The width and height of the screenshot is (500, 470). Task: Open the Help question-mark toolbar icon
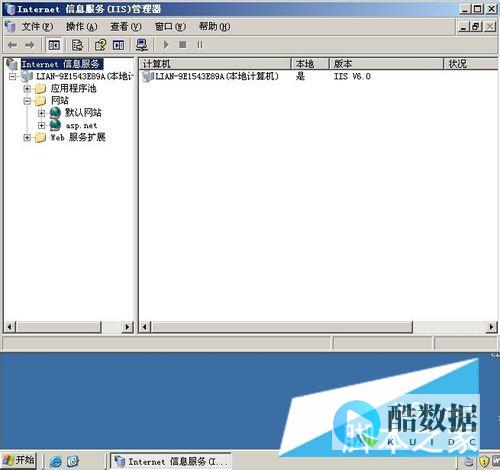[100, 45]
